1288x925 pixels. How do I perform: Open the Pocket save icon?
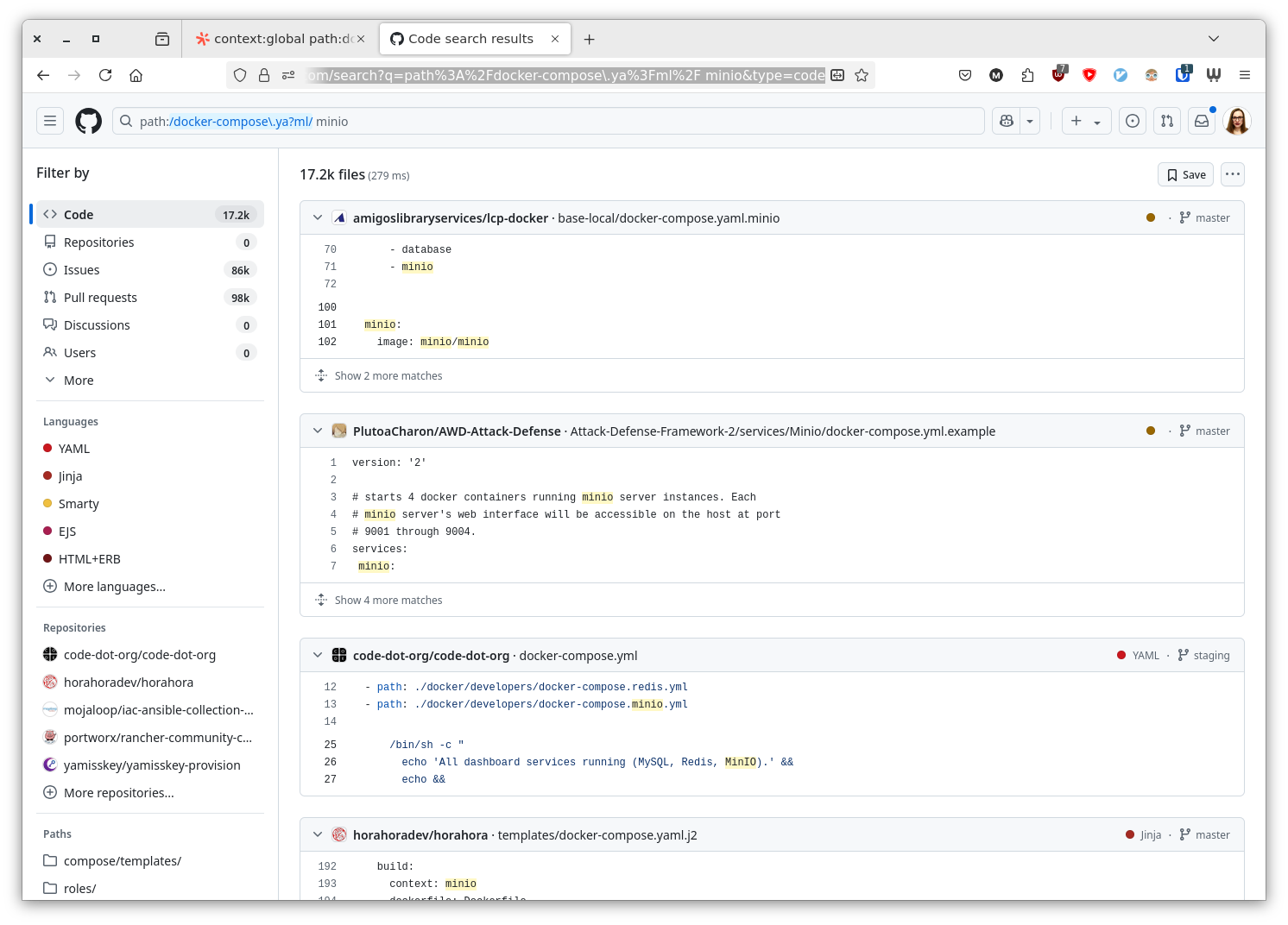pos(965,75)
